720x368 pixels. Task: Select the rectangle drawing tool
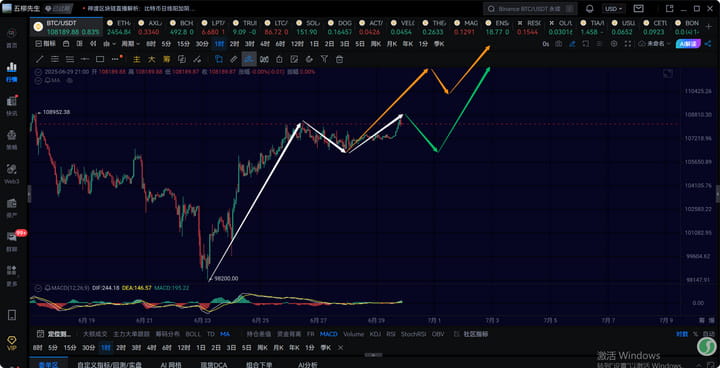100,59
